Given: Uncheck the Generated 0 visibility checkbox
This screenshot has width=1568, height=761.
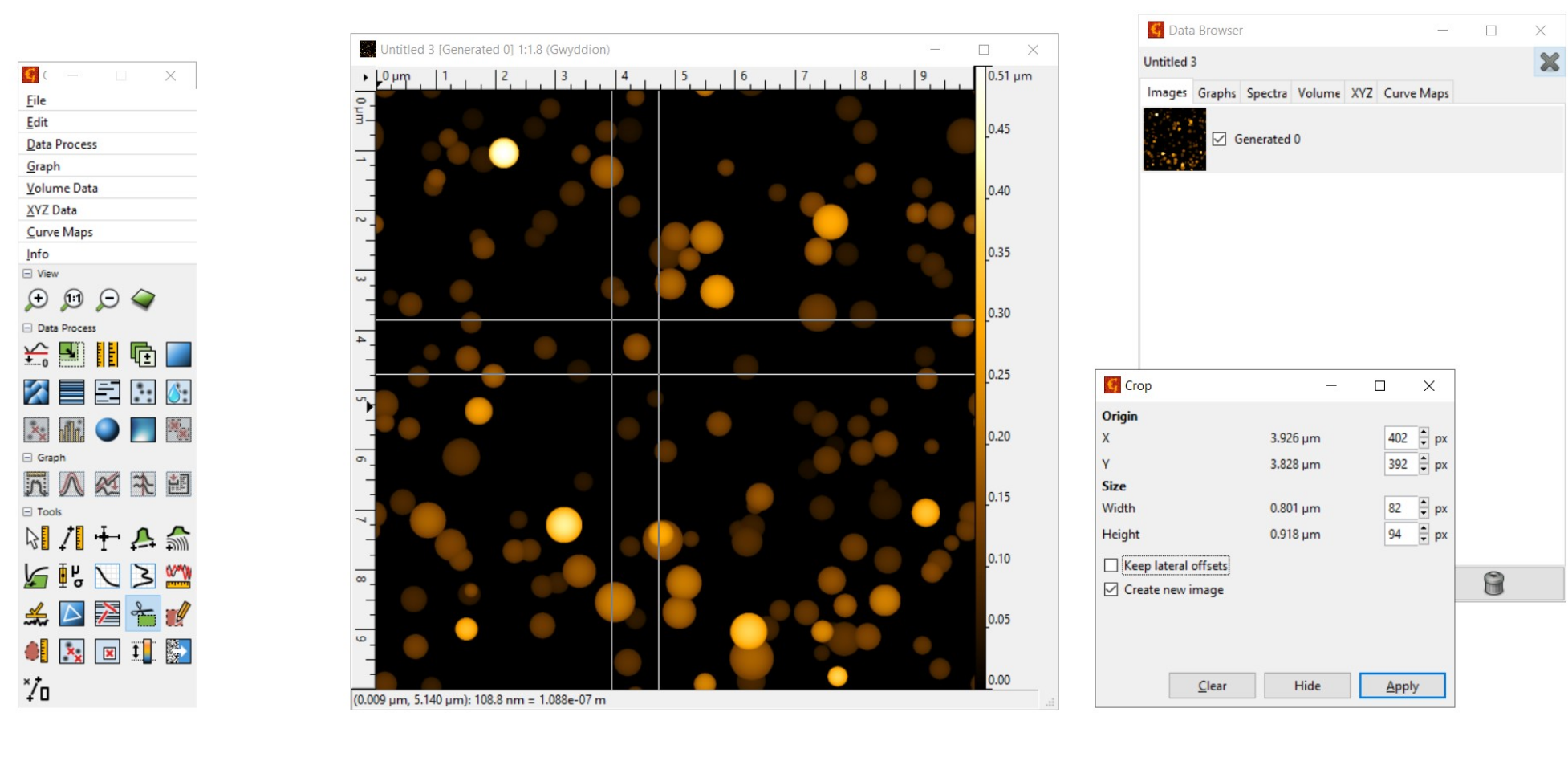Looking at the screenshot, I should [x=1219, y=139].
